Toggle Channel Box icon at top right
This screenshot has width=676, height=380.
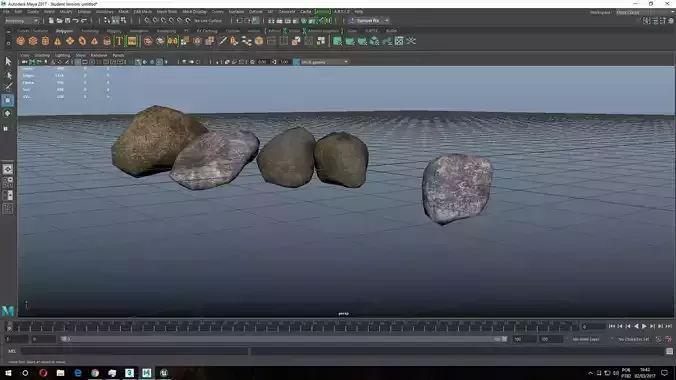[x=671, y=21]
